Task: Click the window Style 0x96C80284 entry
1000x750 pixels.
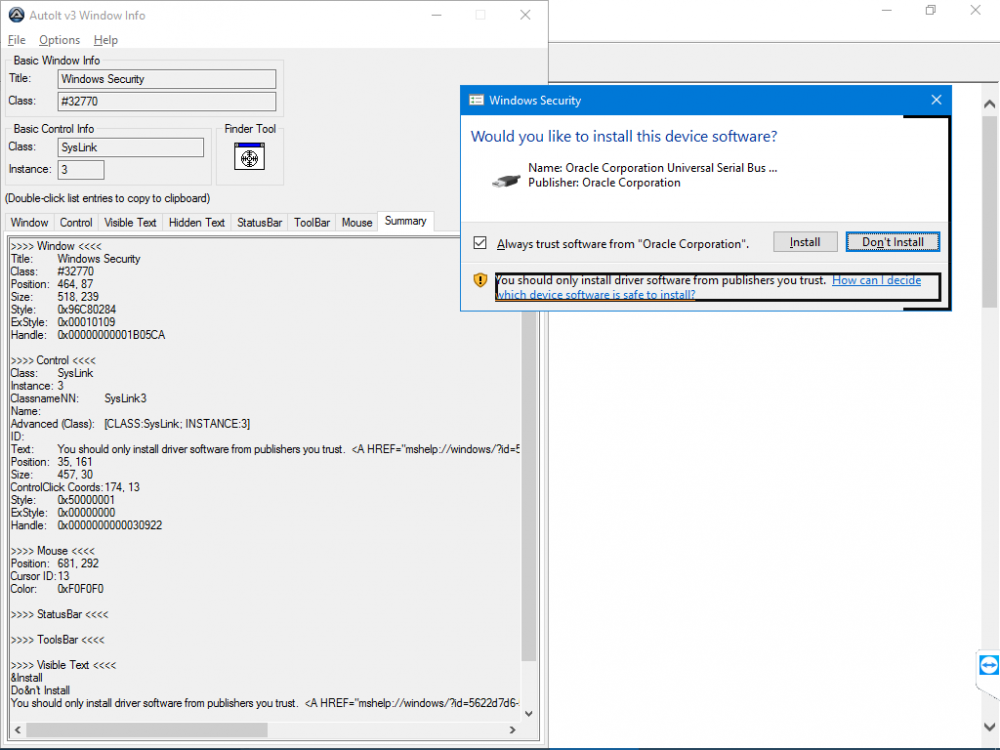Action: (63, 310)
